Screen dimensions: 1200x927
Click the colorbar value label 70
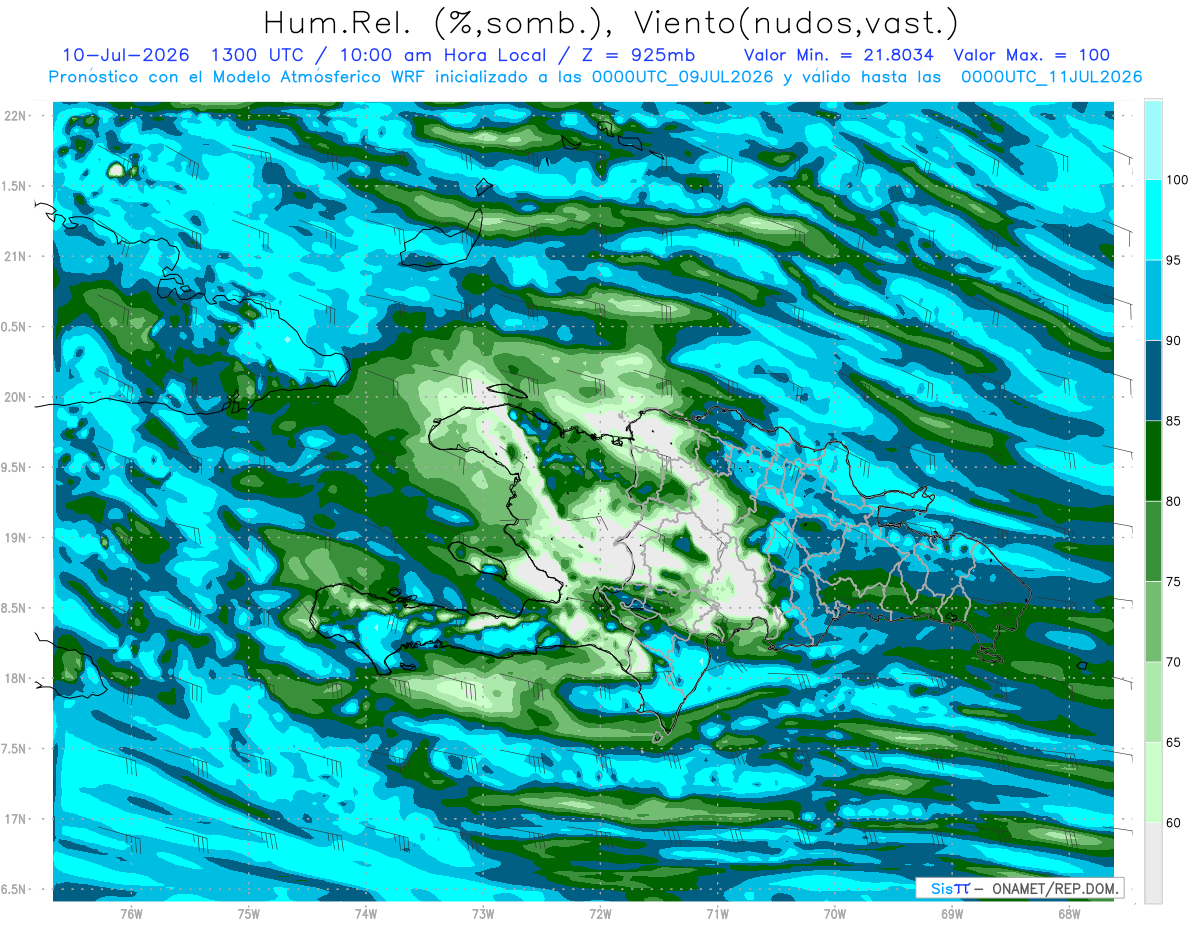(1173, 662)
